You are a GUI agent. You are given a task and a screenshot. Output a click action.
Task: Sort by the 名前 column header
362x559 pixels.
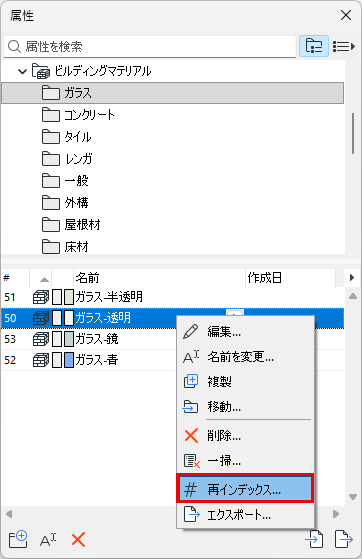pyautogui.click(x=159, y=278)
